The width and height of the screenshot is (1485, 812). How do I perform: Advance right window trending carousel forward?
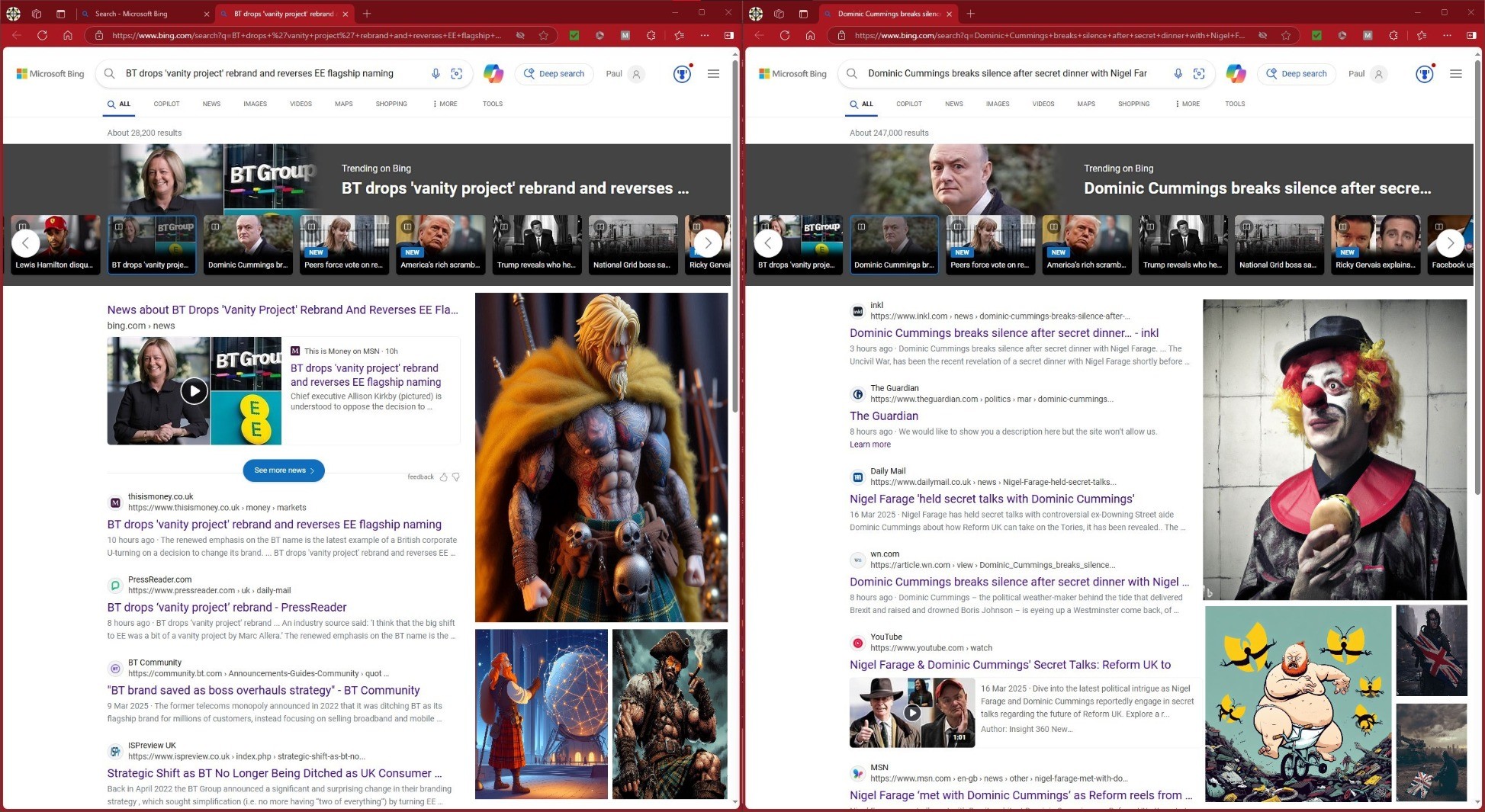click(x=1450, y=243)
